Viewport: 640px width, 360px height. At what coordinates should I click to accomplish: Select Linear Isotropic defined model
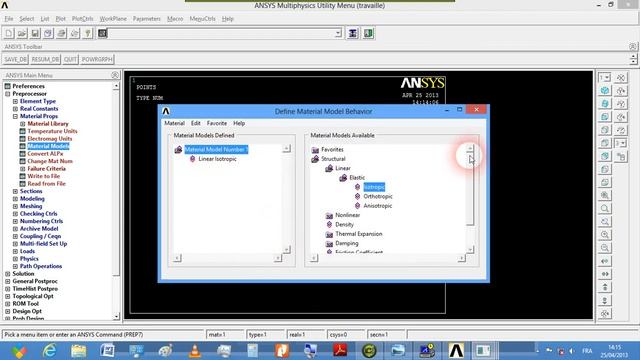pos(217,159)
